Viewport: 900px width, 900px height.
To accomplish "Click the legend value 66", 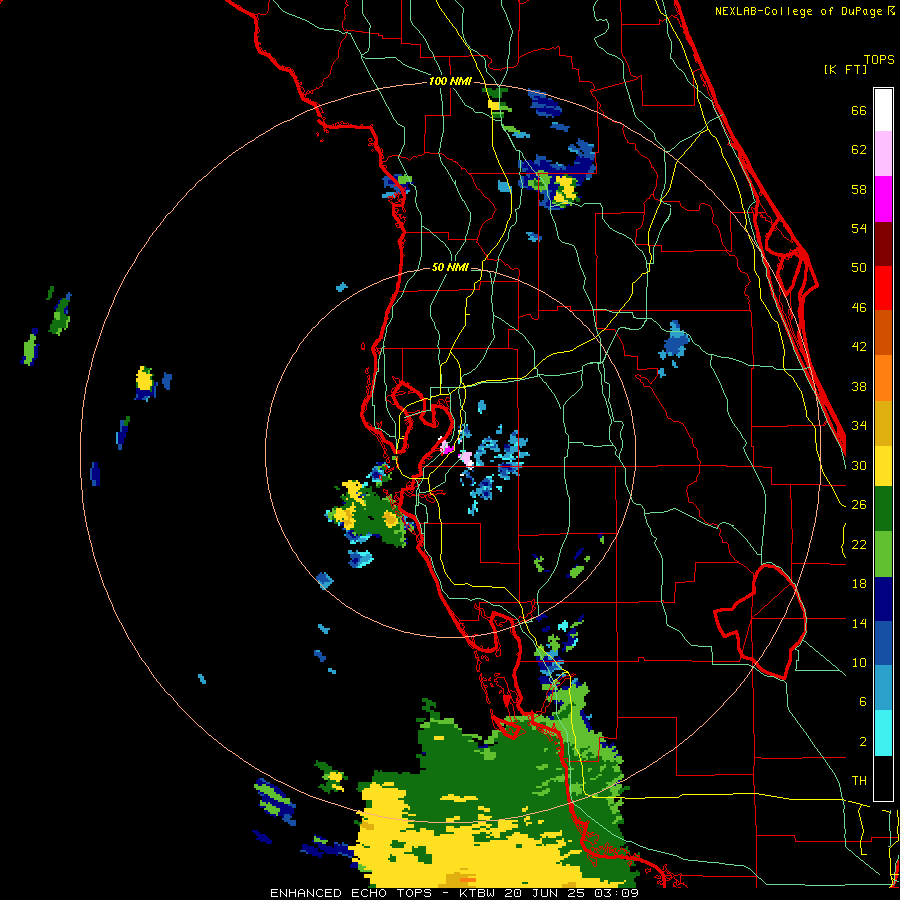I will 859,111.
